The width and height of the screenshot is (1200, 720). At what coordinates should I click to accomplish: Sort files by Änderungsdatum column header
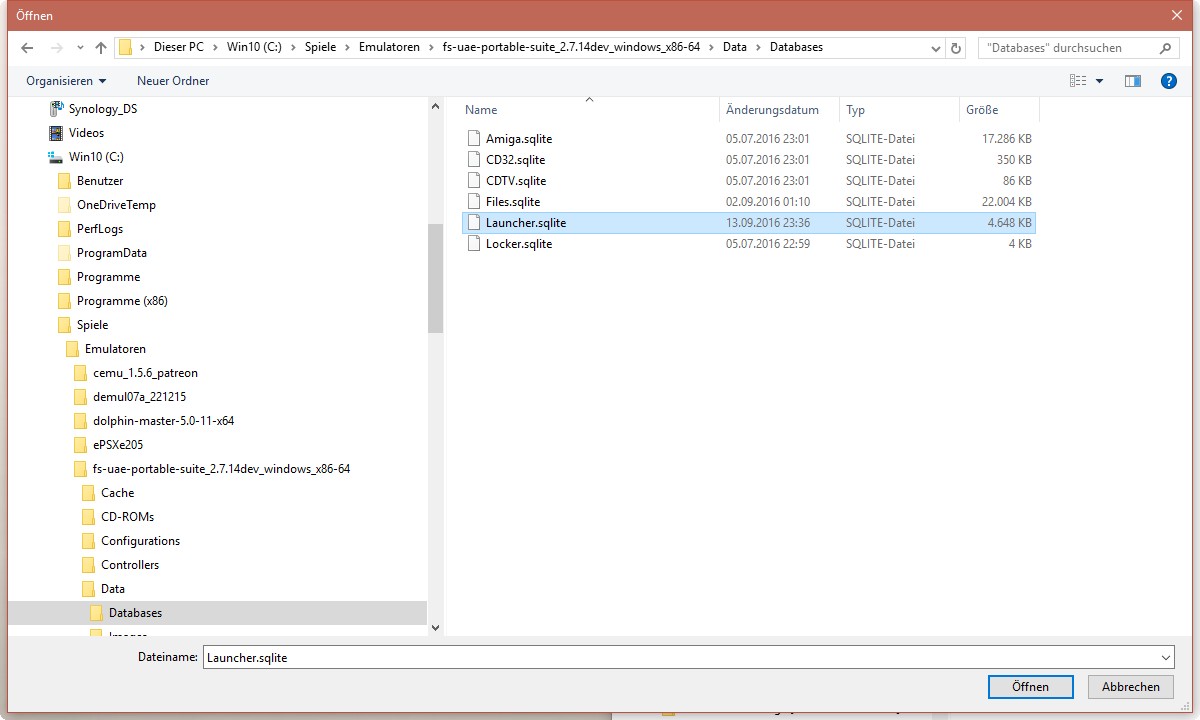pyautogui.click(x=772, y=110)
